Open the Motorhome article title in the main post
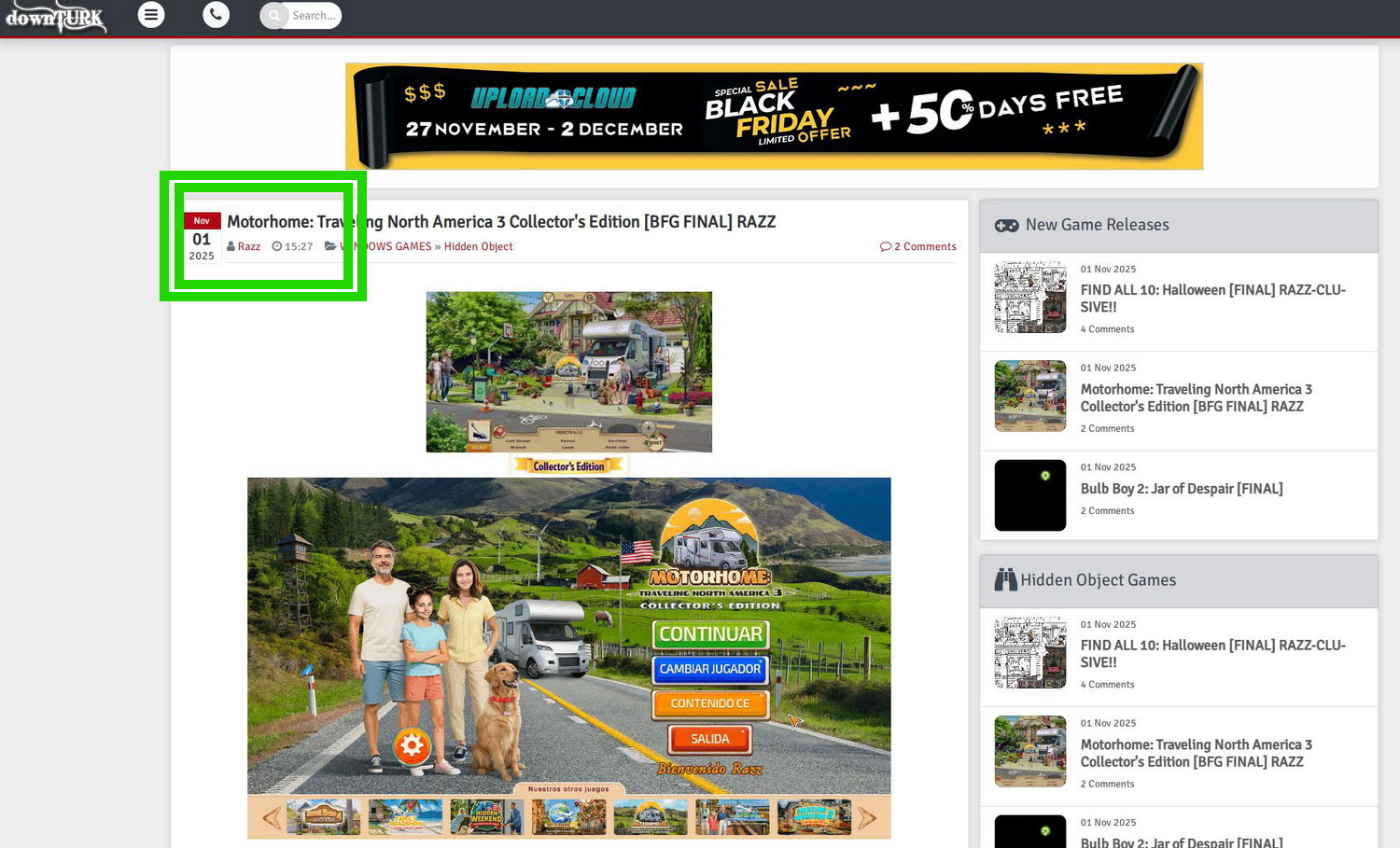The image size is (1400, 848). pyautogui.click(x=501, y=222)
